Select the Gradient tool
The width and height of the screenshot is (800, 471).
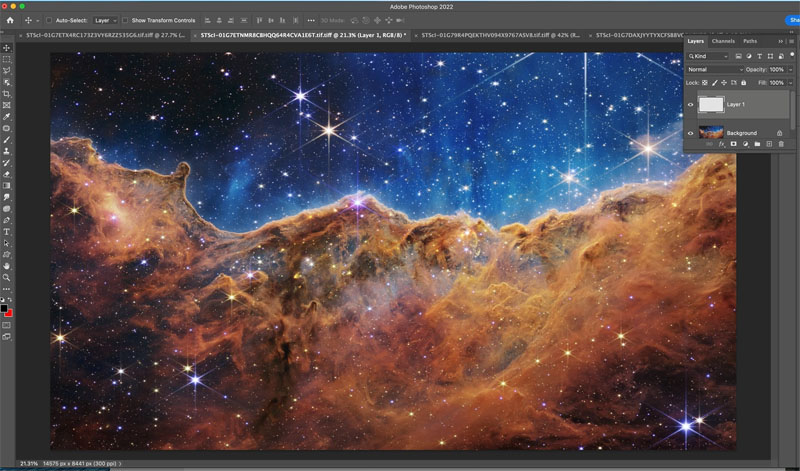coord(7,186)
